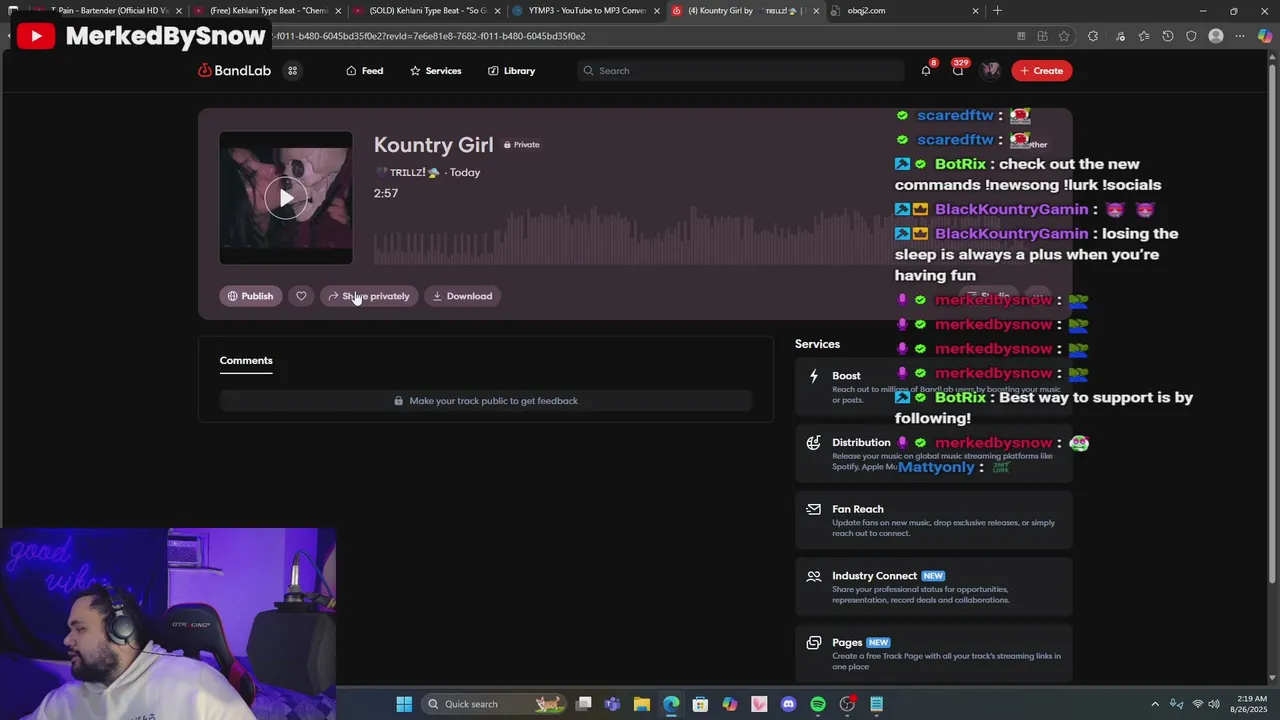Open the Fan Reach service
Screen dimensions: 1280x720
click(933, 520)
